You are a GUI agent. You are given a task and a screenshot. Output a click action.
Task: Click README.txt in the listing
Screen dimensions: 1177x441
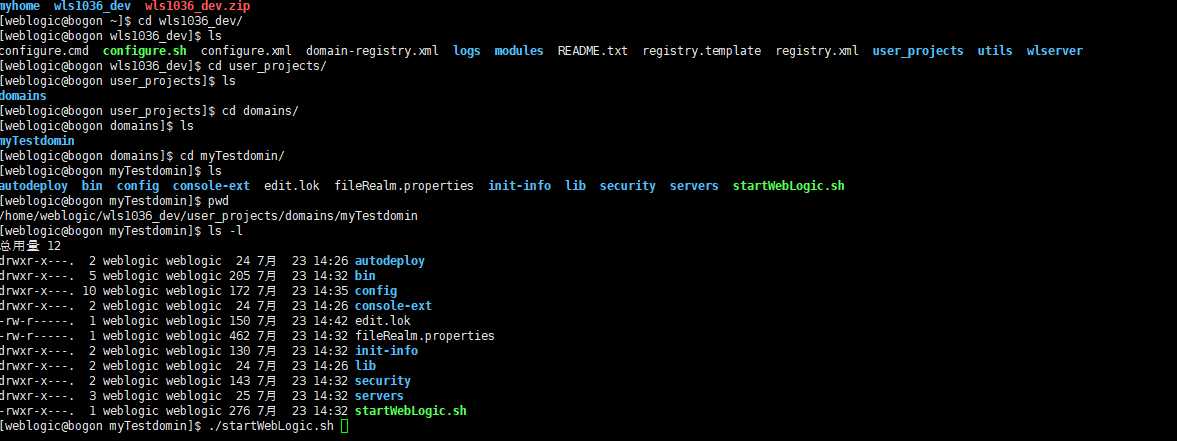tap(593, 51)
